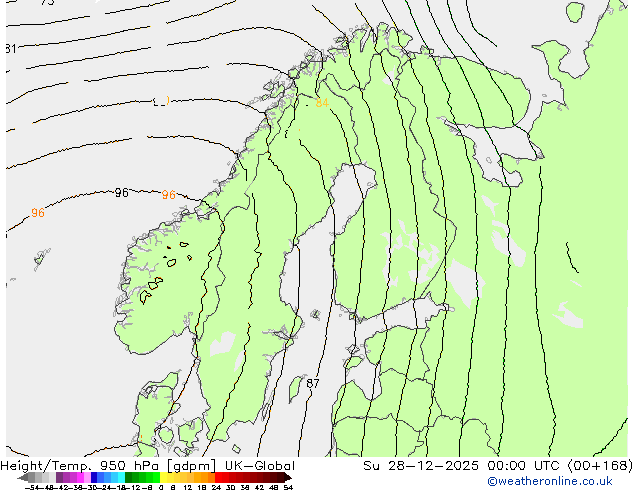Click the orange '84' contour label over northern Sweden
This screenshot has width=634, height=490.
coord(322,103)
